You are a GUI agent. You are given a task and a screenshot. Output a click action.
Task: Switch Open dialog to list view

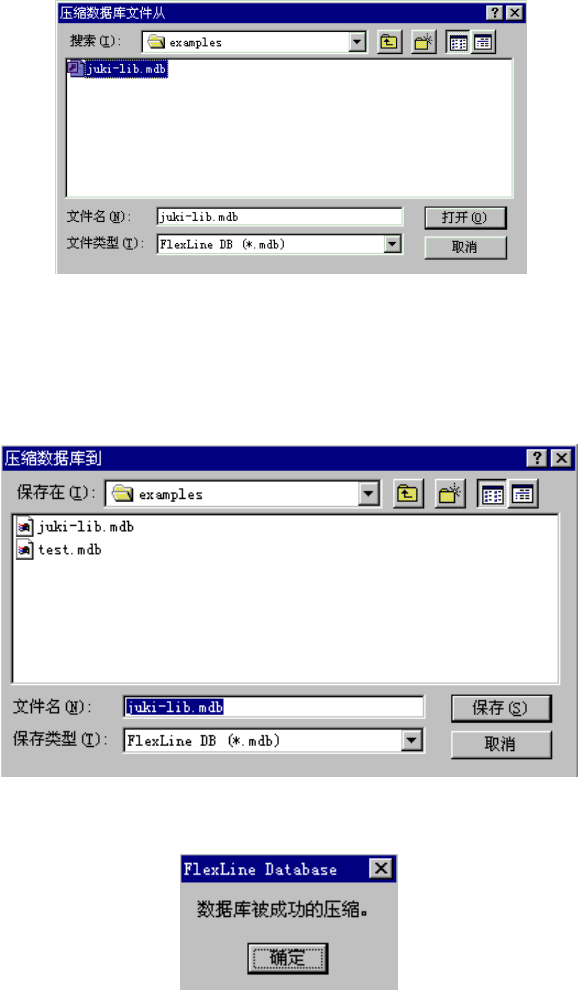point(458,42)
